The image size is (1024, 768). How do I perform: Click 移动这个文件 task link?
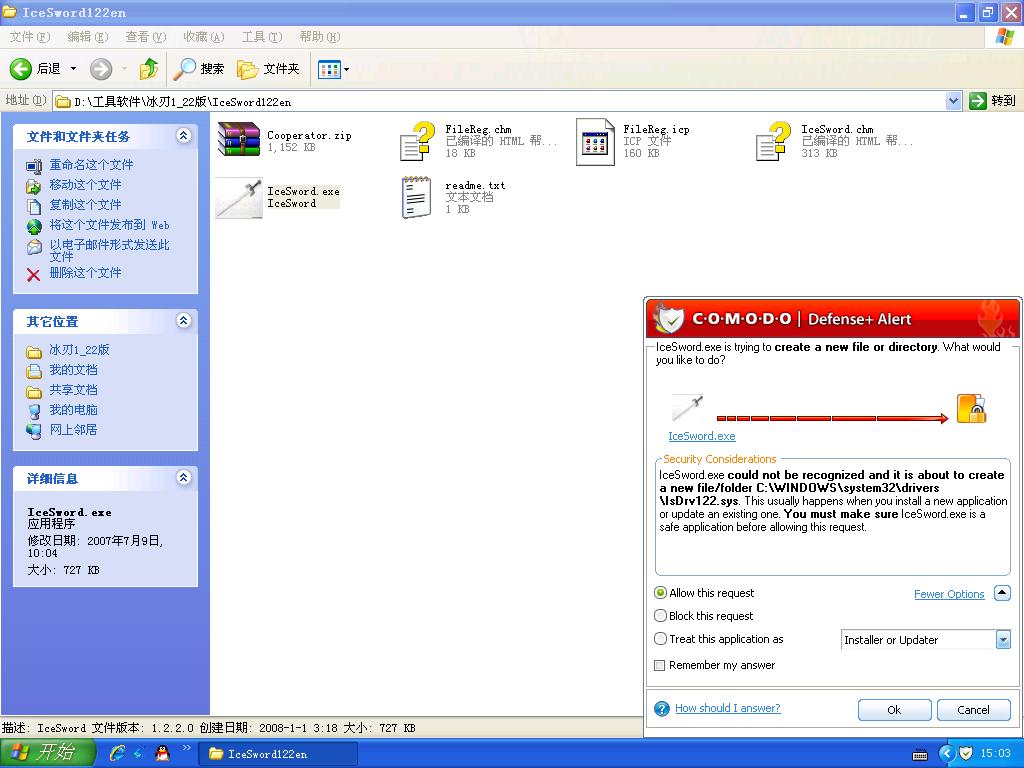86,185
